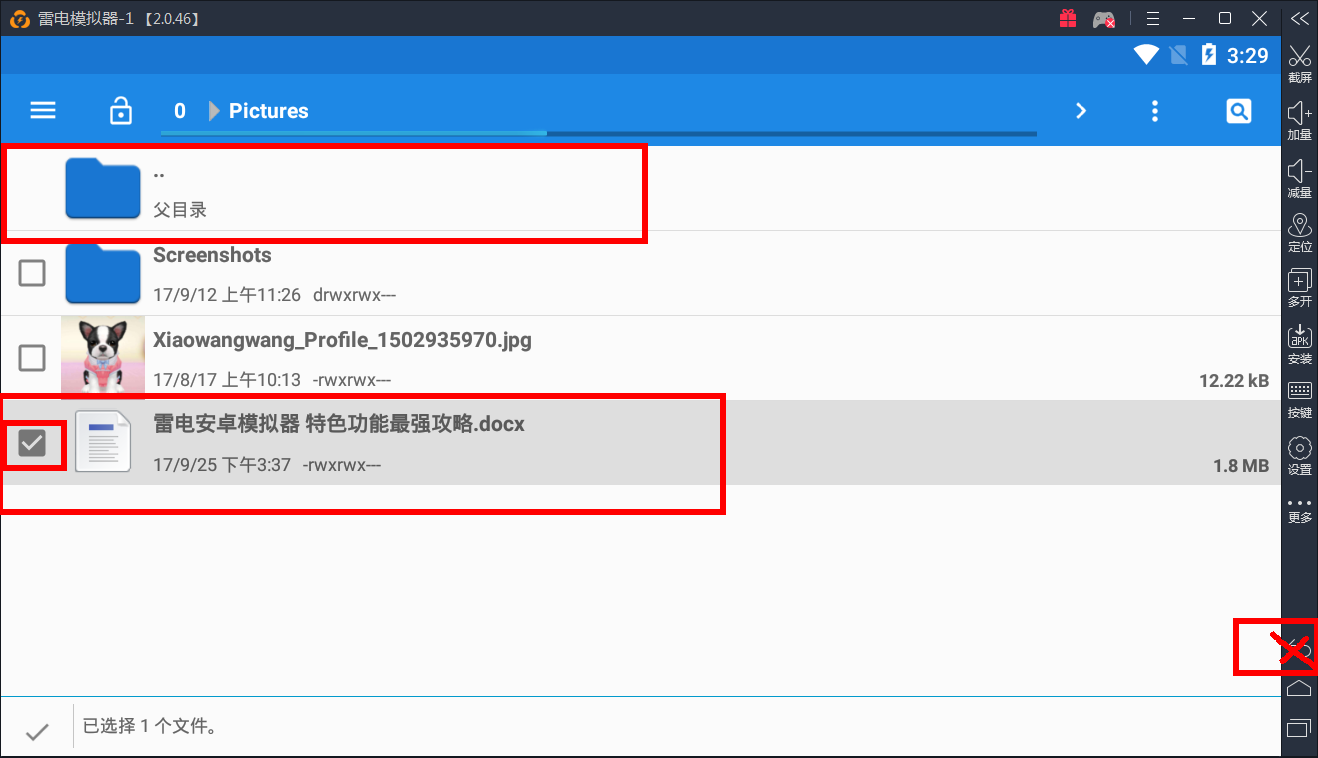Open the emulator title bar menu icon
Viewport: 1318px width, 758px height.
(1153, 18)
